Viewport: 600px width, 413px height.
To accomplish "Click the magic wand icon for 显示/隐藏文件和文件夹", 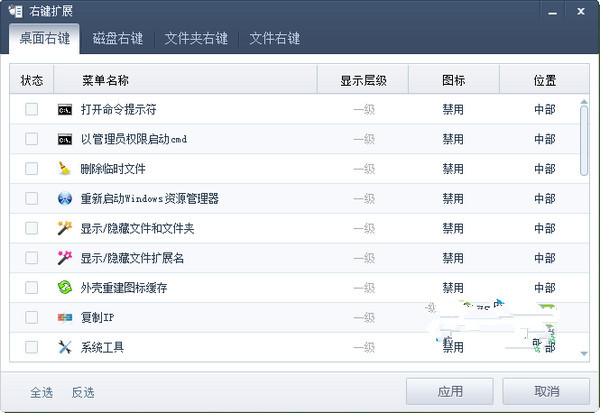I will pos(65,228).
